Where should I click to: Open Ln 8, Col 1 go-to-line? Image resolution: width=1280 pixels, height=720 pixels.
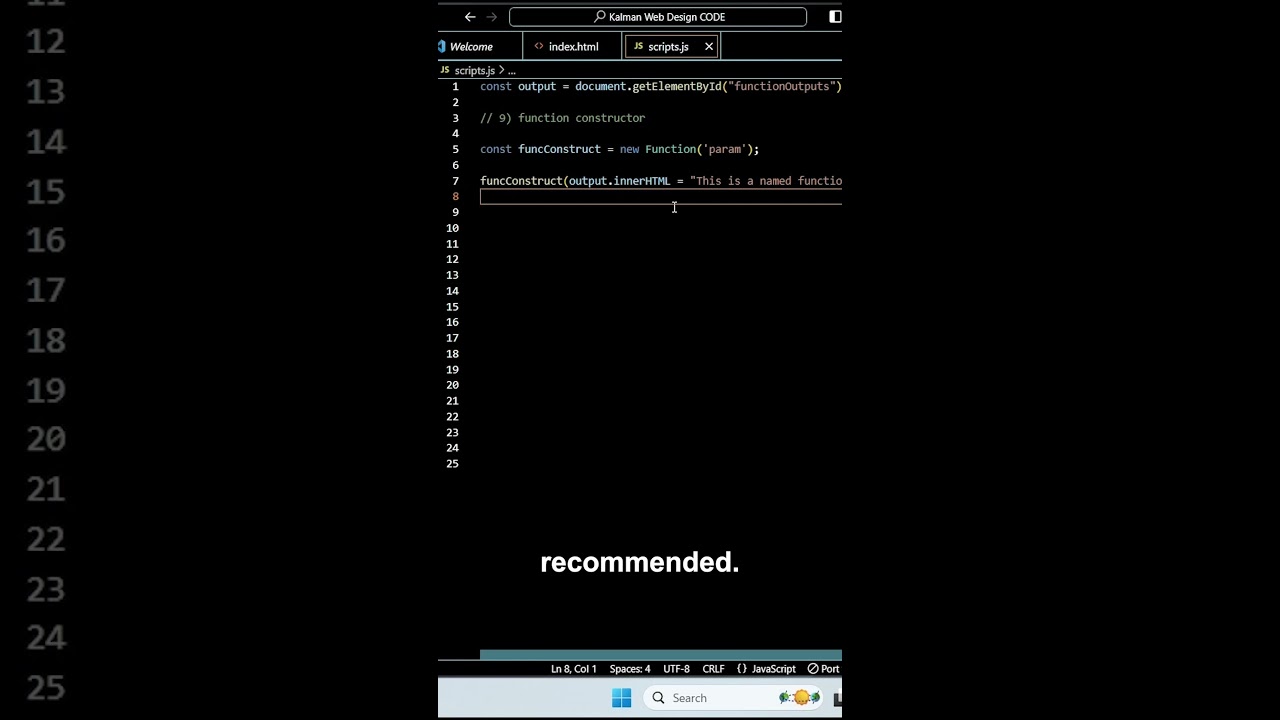573,669
